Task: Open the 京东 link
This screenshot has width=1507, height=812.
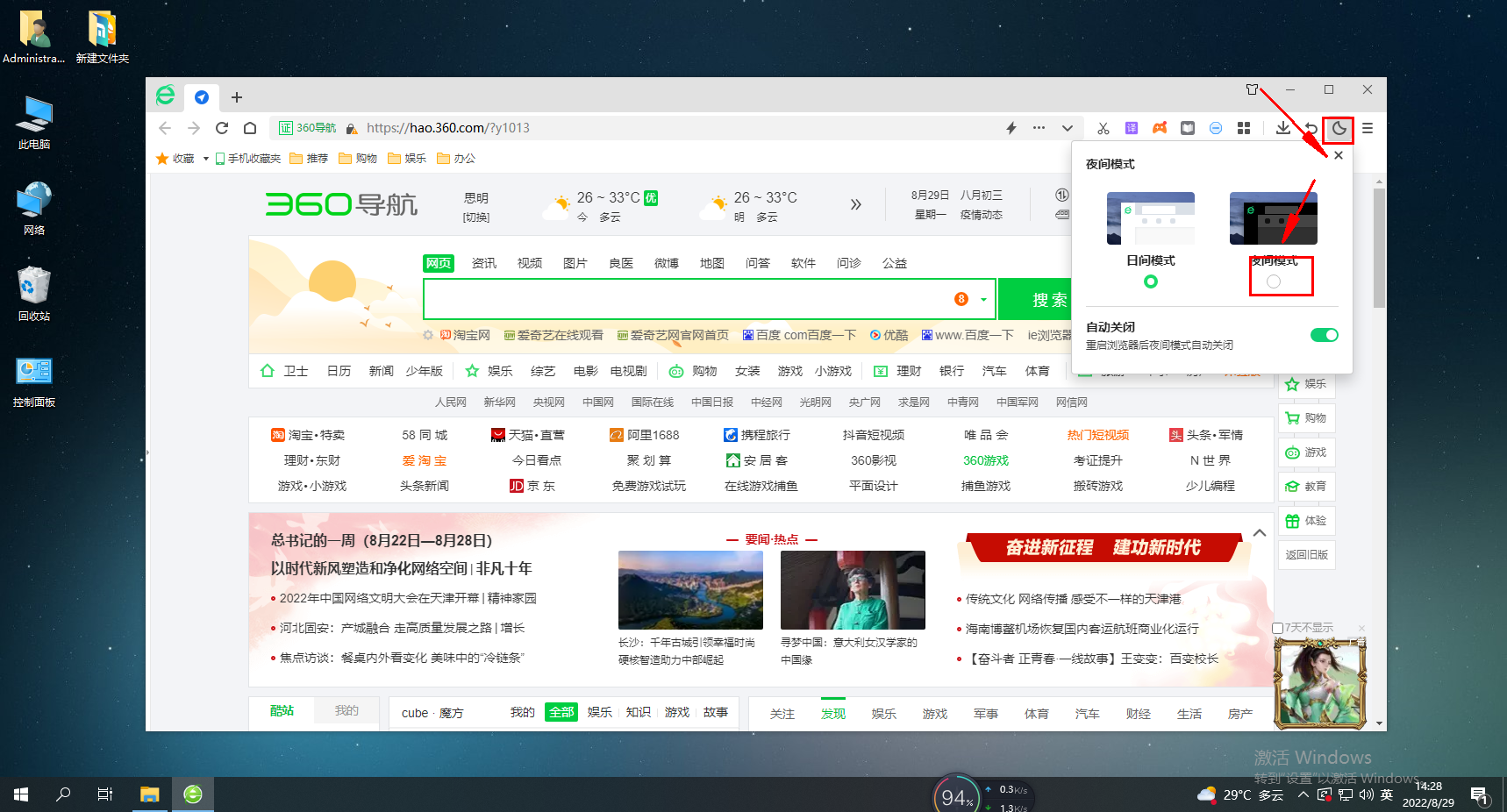Action: pos(532,486)
